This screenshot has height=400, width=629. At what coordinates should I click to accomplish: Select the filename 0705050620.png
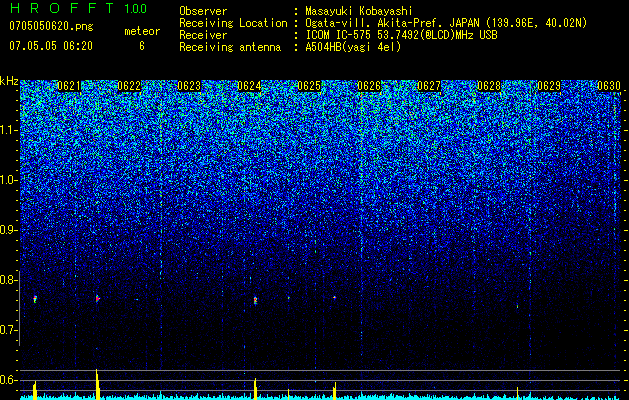(x=51, y=26)
